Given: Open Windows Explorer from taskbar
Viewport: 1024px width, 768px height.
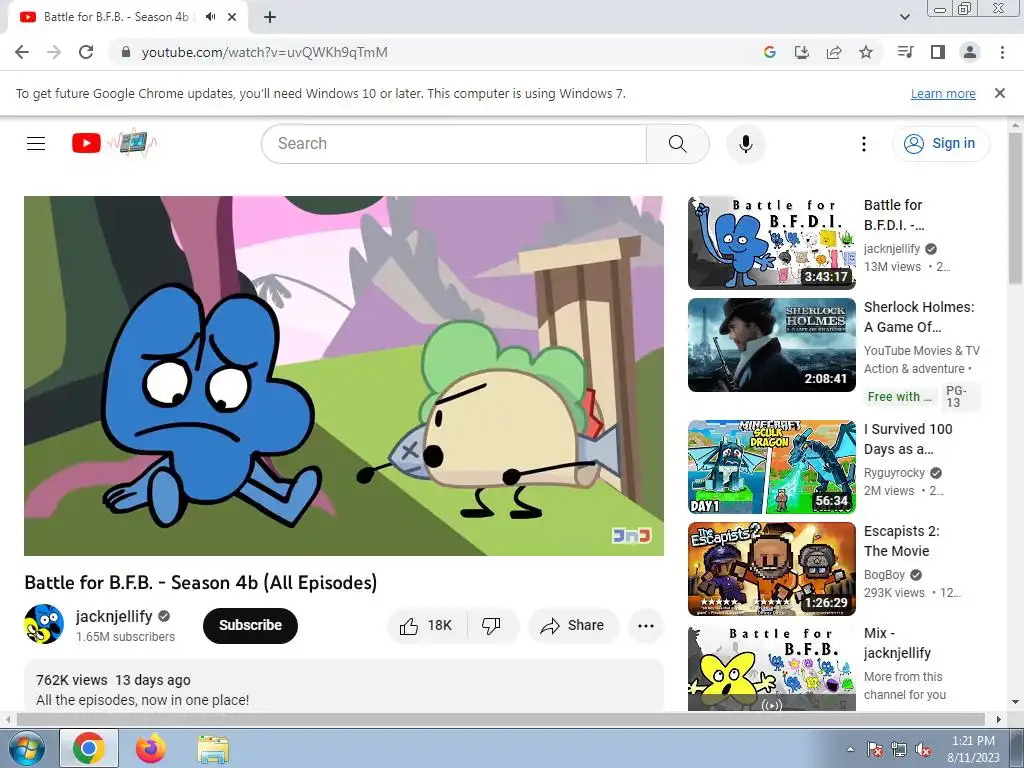Looking at the screenshot, I should coord(213,749).
